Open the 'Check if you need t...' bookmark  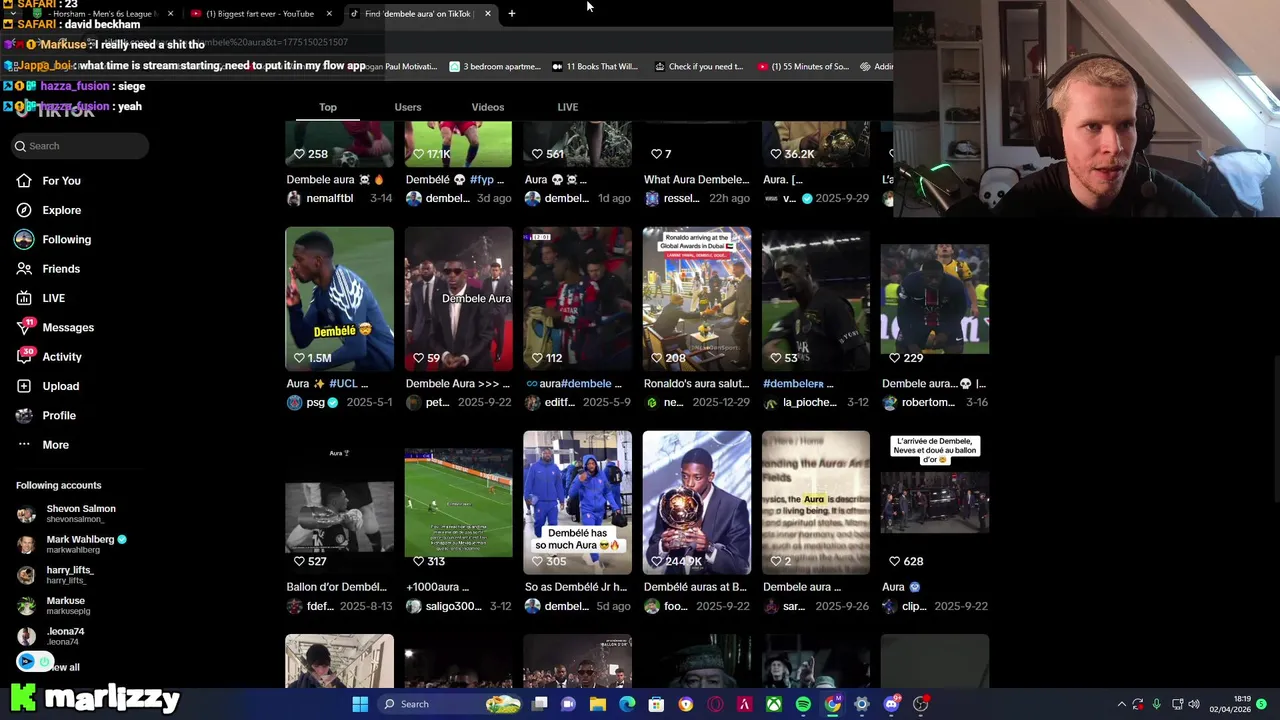tap(699, 67)
